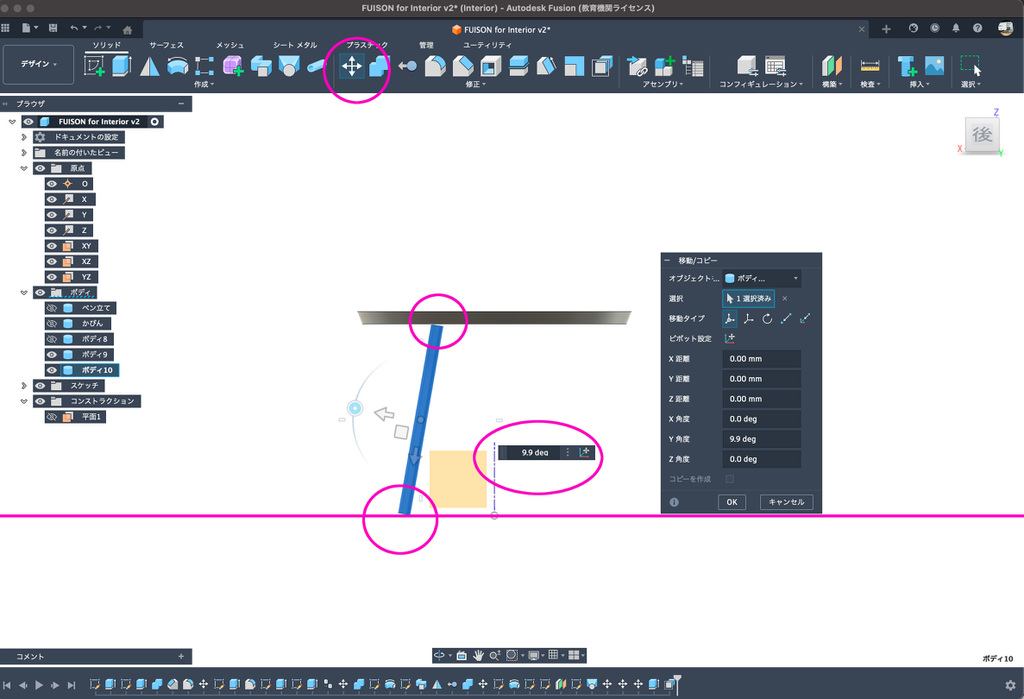Toggle the コピーを作成 checkbox
The image size is (1024, 699).
[x=729, y=480]
